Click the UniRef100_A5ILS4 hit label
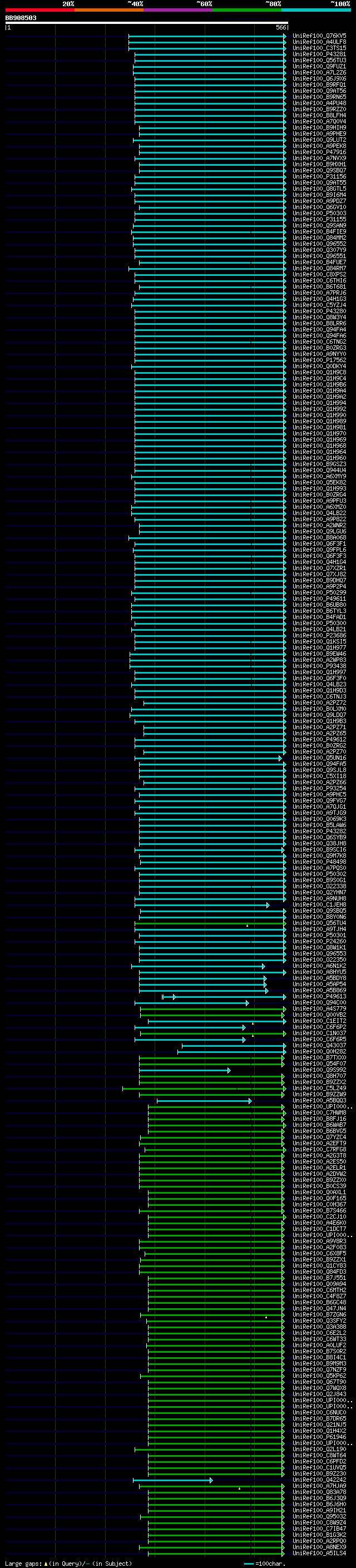The image size is (356, 1568). [x=319, y=1554]
